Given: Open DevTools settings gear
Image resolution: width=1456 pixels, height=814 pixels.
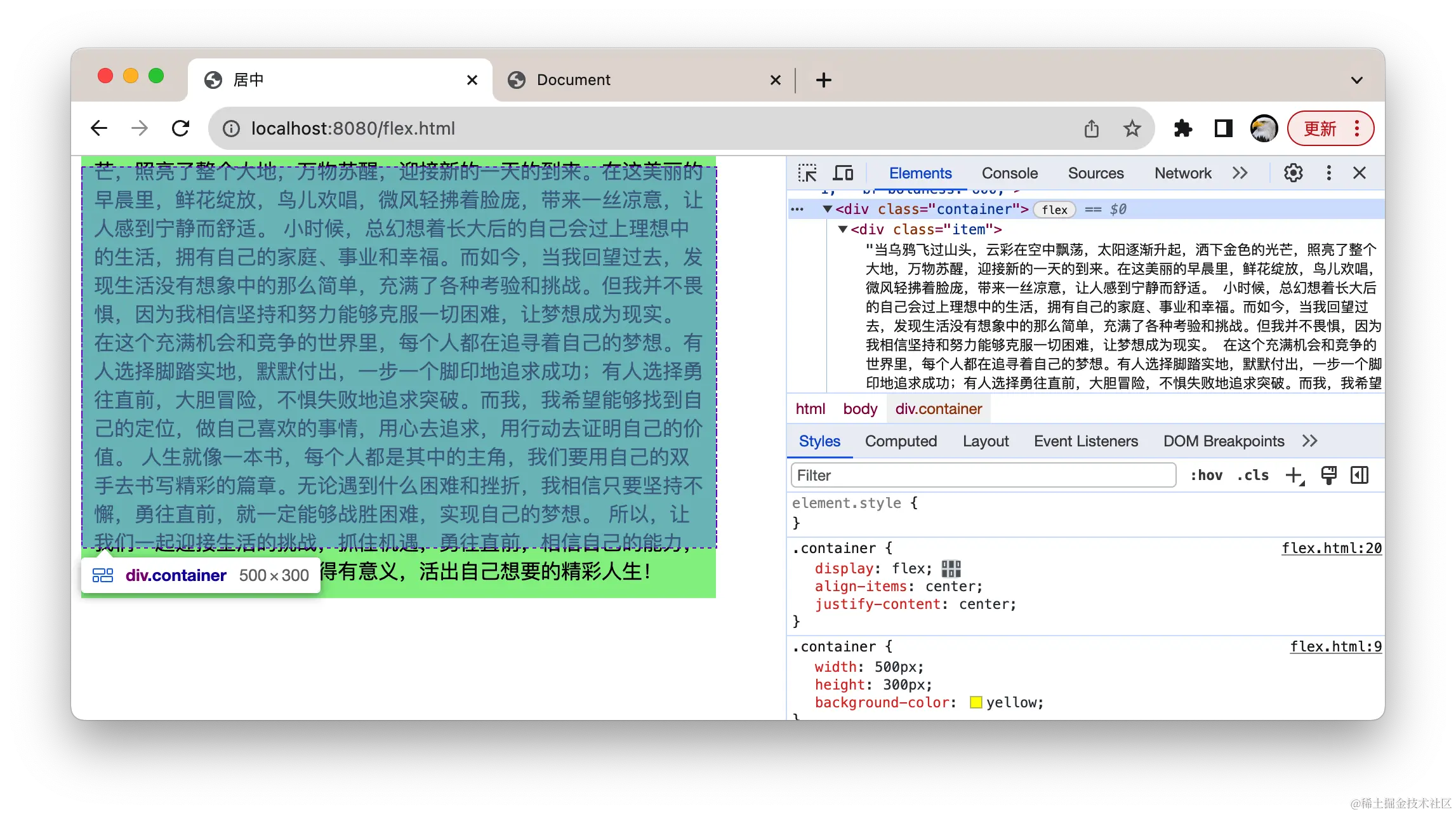Looking at the screenshot, I should coord(1293,173).
